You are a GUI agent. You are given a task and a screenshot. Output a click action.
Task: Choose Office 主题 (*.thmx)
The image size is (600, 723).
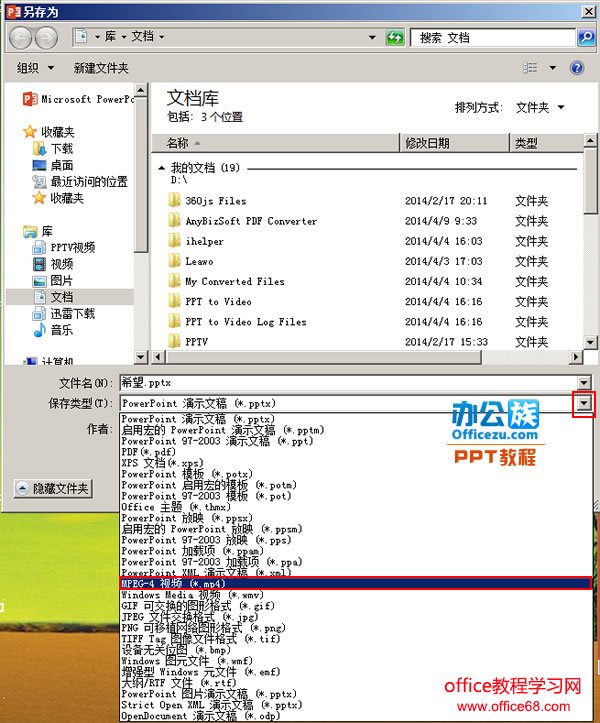pyautogui.click(x=356, y=507)
